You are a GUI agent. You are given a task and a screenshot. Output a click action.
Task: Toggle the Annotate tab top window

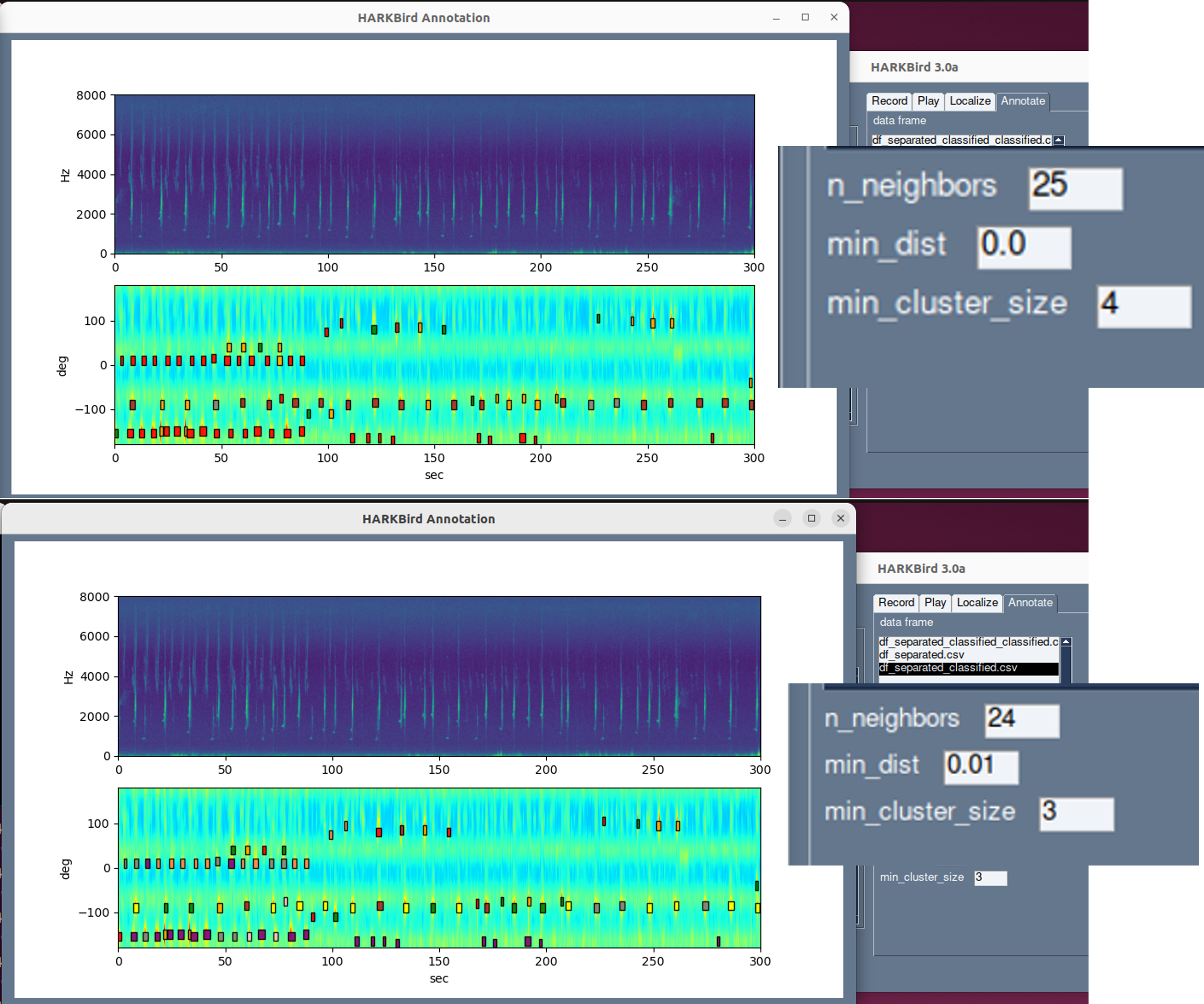[x=1022, y=100]
